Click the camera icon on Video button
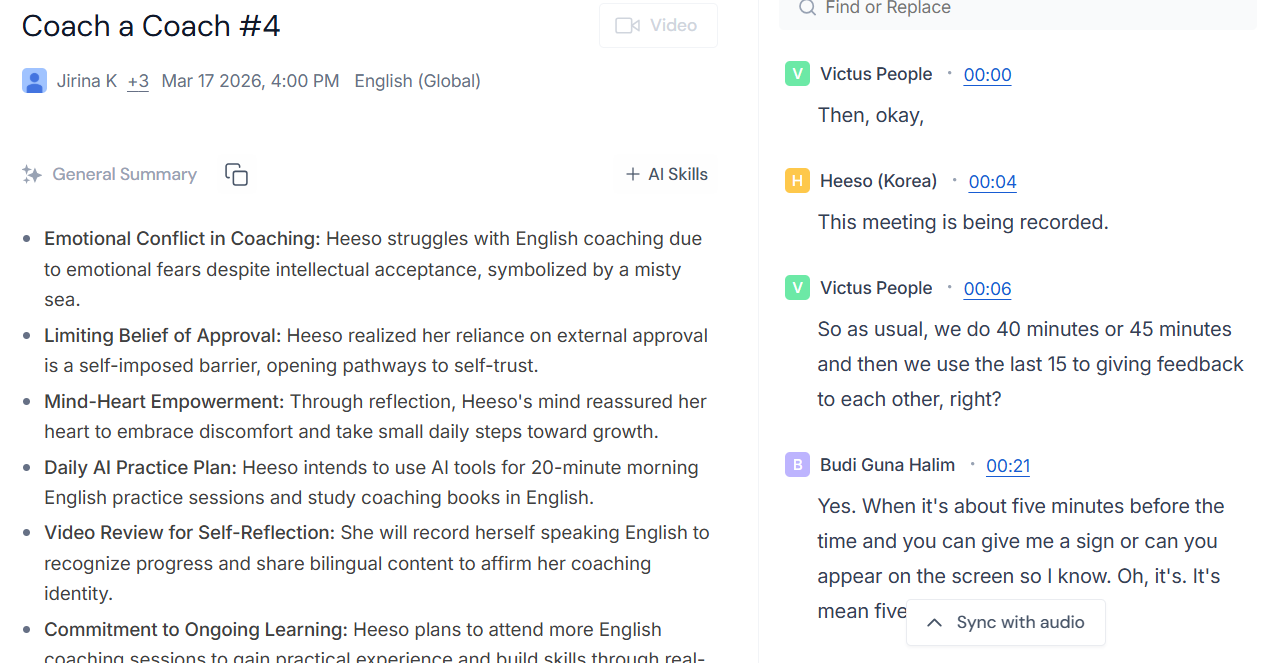1263x663 pixels. click(627, 26)
